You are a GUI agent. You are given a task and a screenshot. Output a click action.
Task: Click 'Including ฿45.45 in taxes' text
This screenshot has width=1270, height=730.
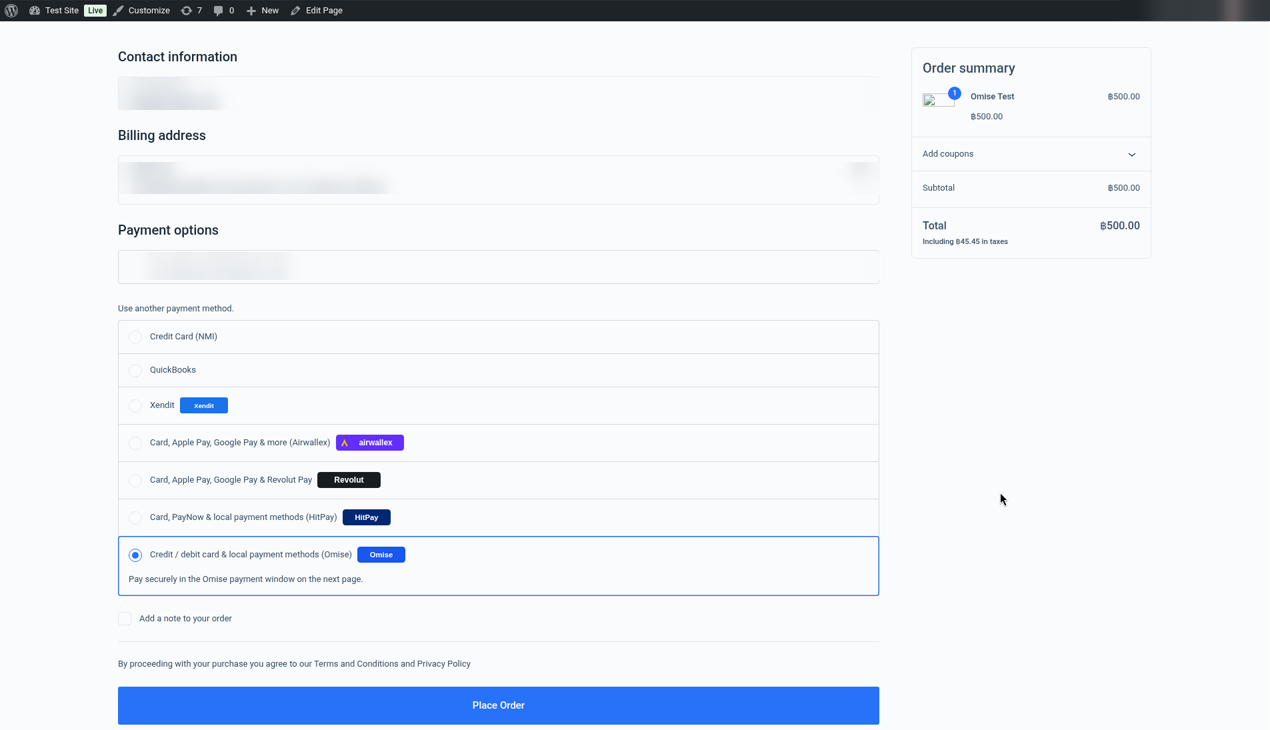965,242
